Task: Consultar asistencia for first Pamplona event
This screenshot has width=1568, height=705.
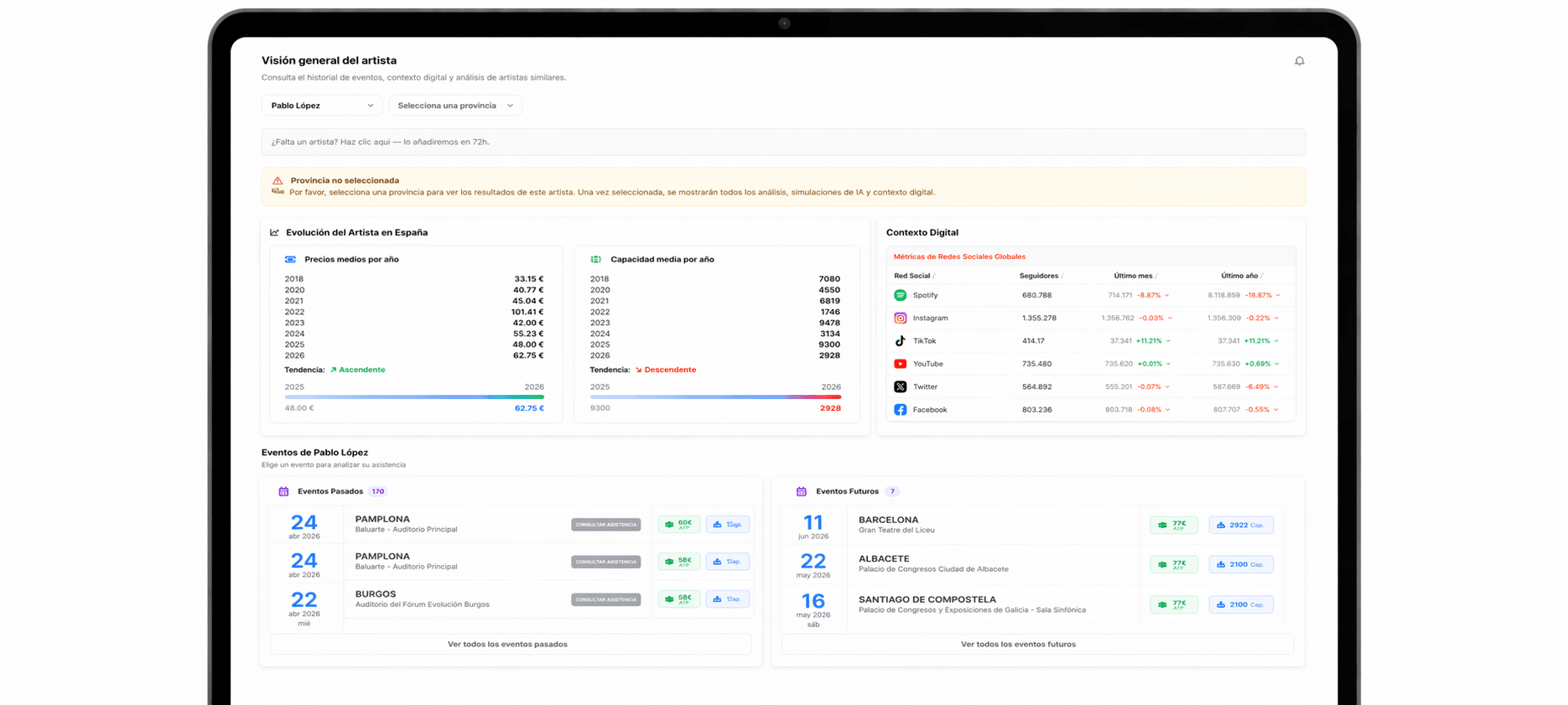Action: (x=606, y=525)
